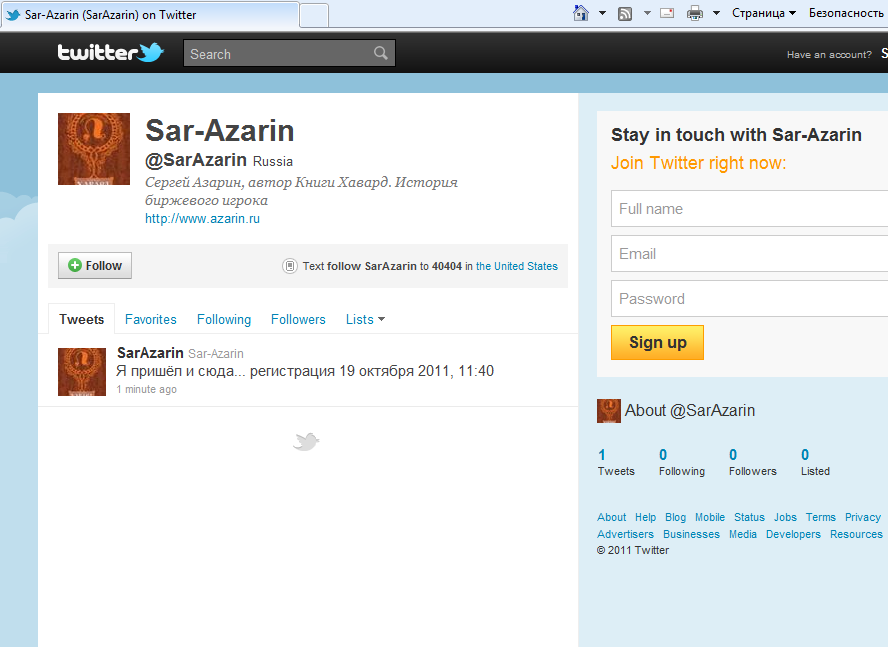The width and height of the screenshot is (888, 647).
Task: Click the Print icon in browser toolbar
Action: pyautogui.click(x=694, y=12)
